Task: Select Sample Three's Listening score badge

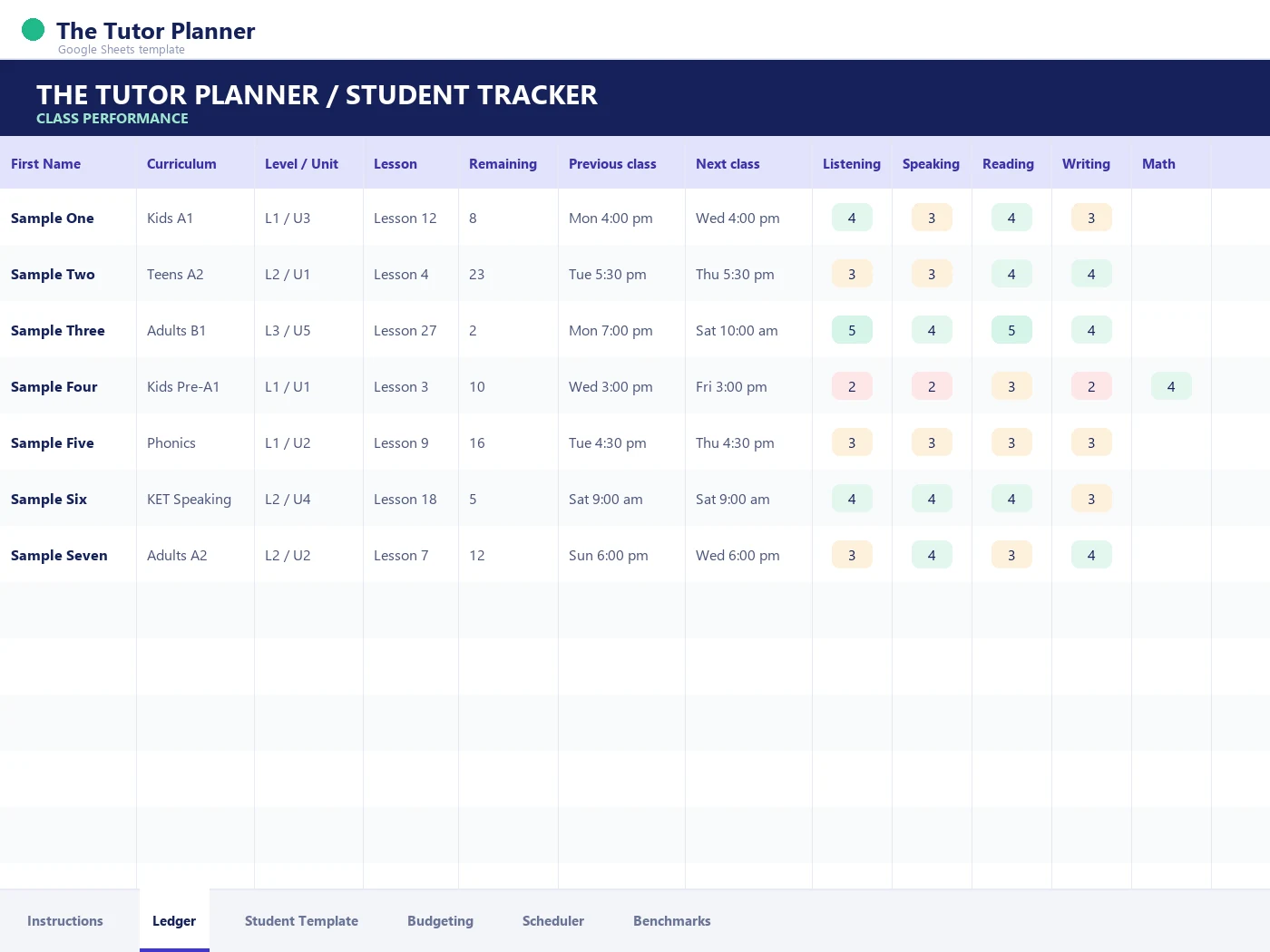Action: coord(852,330)
